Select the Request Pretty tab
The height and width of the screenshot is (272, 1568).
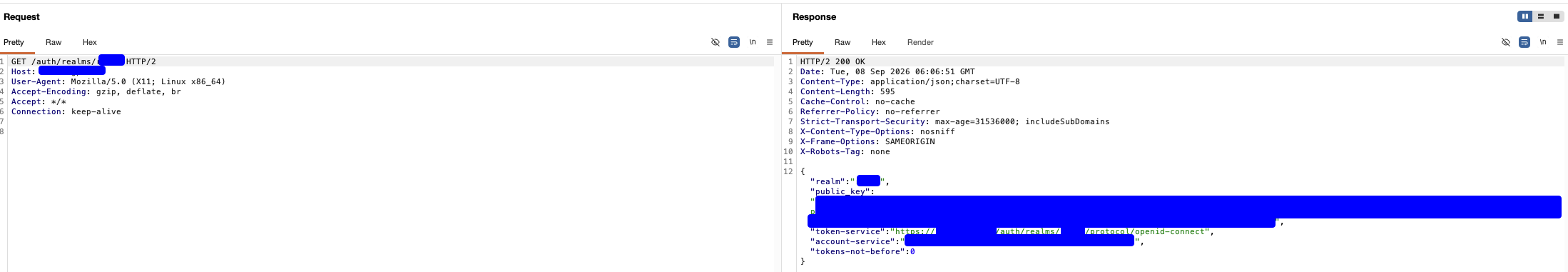click(x=14, y=42)
